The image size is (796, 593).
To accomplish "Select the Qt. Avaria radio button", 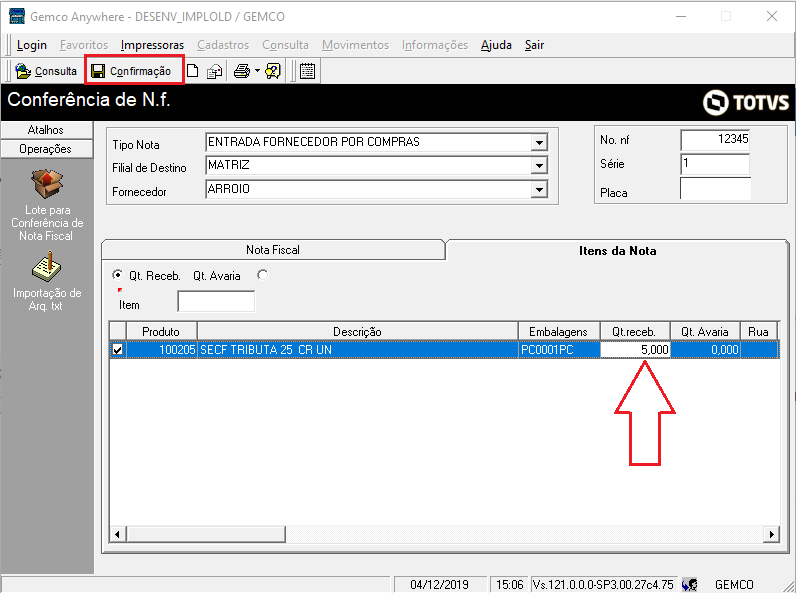I will coord(262,275).
